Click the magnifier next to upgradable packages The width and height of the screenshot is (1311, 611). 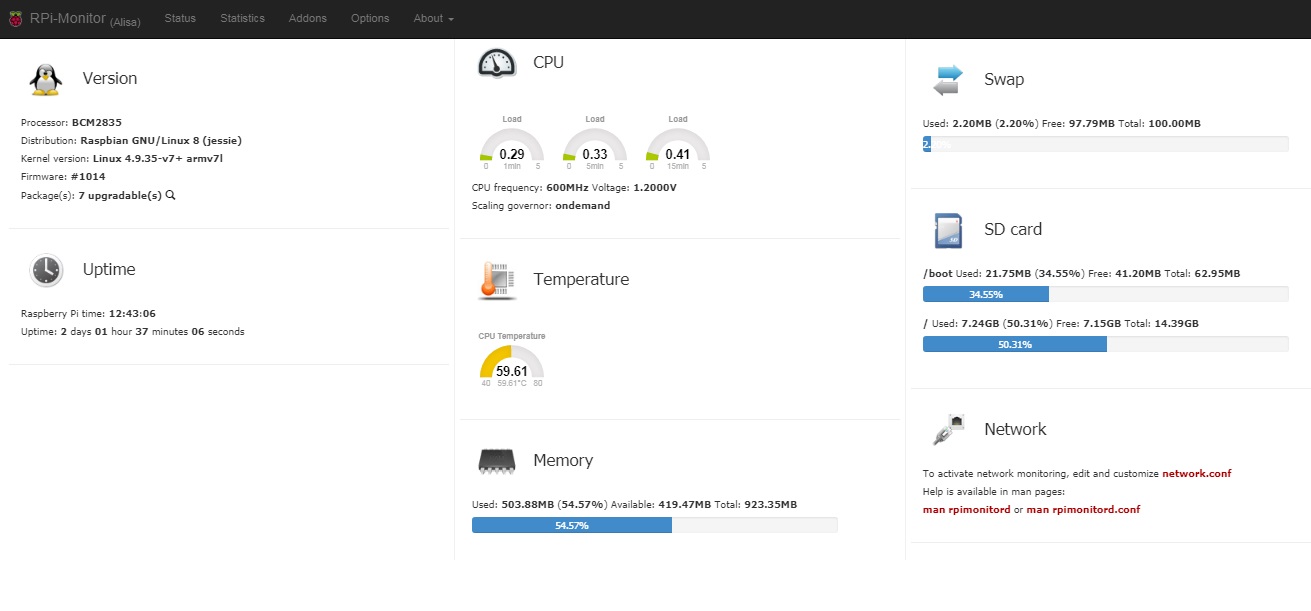click(171, 195)
